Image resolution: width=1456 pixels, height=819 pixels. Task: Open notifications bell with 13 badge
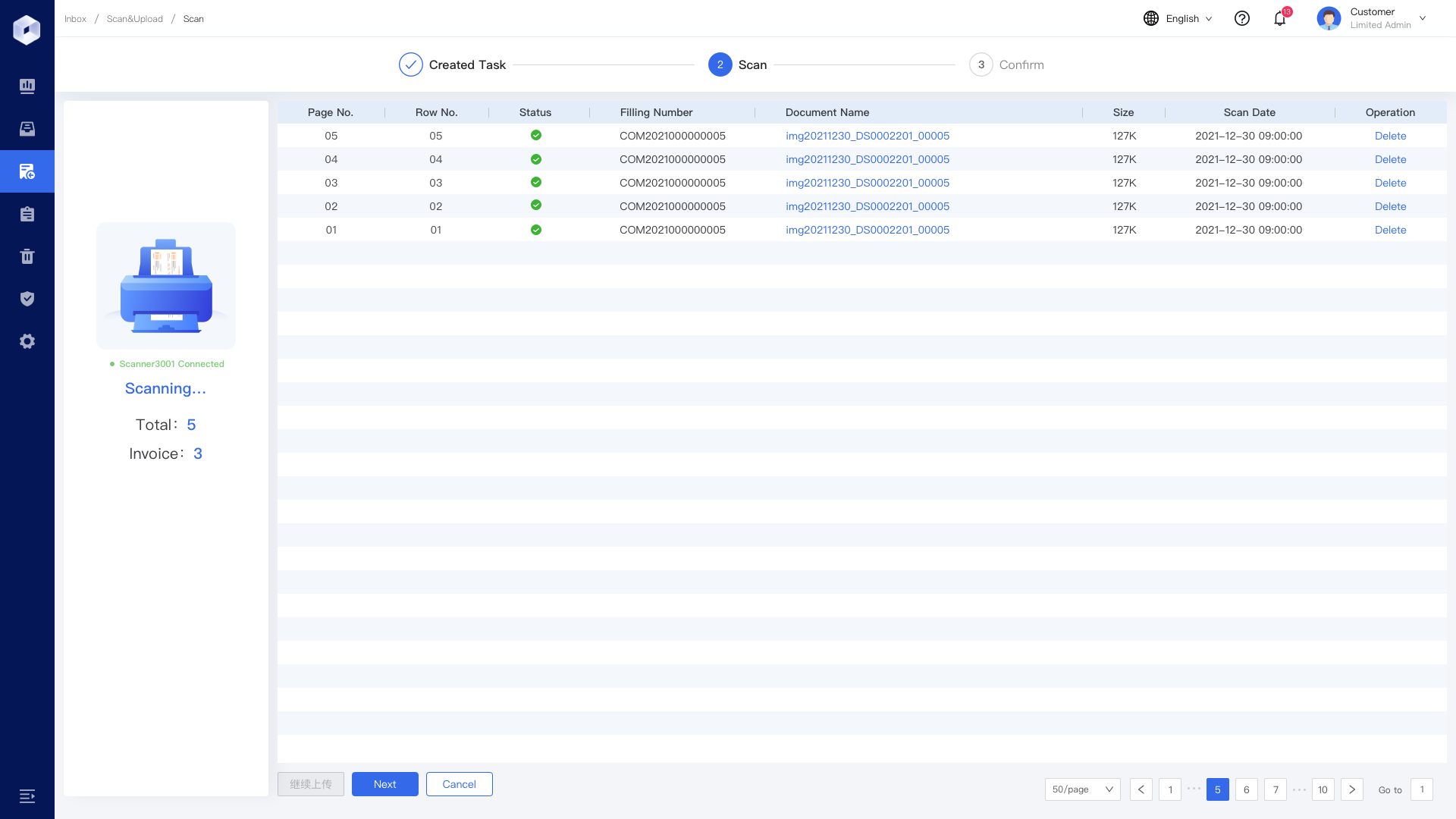pyautogui.click(x=1281, y=17)
